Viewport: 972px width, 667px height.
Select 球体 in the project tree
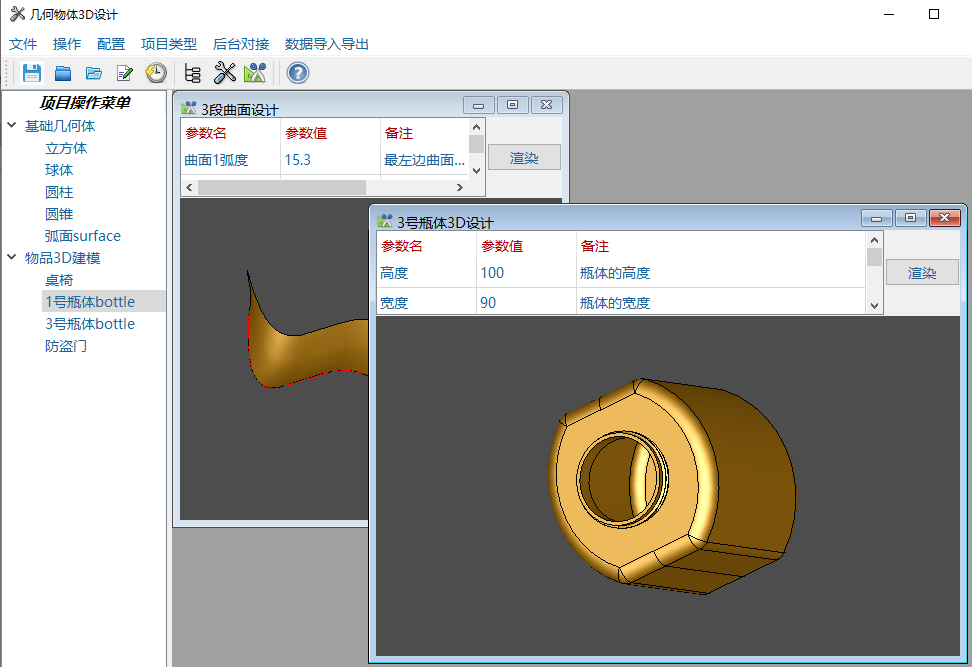(60, 170)
